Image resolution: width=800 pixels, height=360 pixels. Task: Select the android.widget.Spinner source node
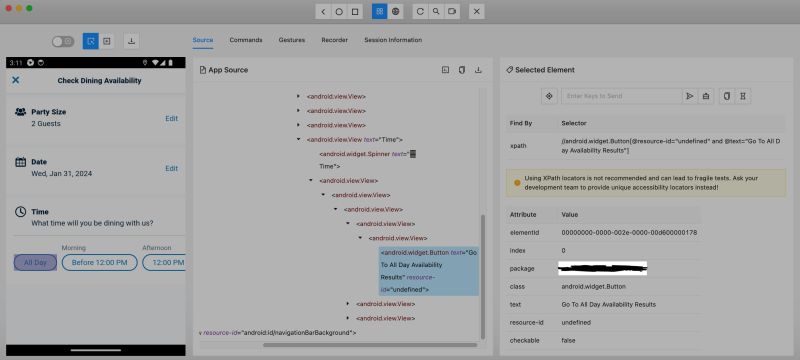coord(368,160)
